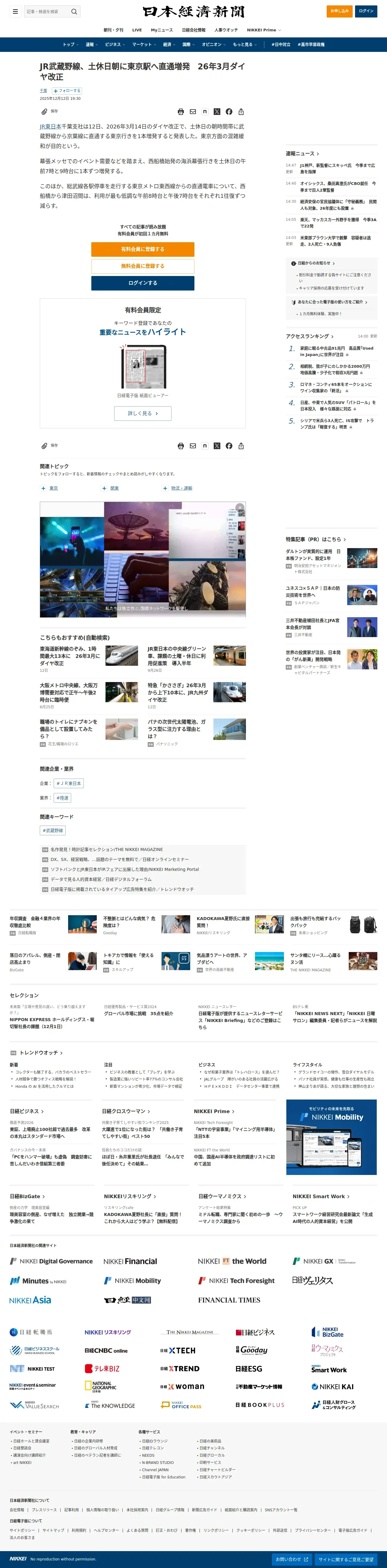Open the NIKKEI Prime dropdown in the header
This screenshot has height=1568, width=387.
pyautogui.click(x=263, y=30)
